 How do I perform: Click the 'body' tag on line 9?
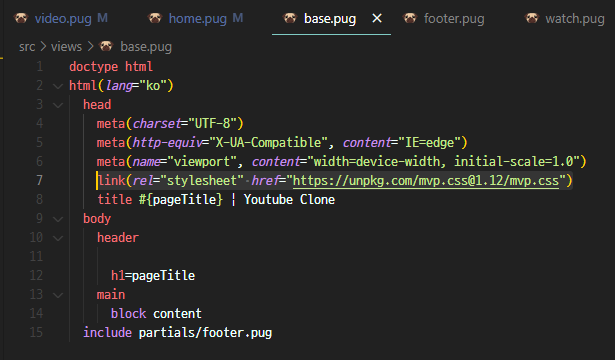click(x=97, y=219)
